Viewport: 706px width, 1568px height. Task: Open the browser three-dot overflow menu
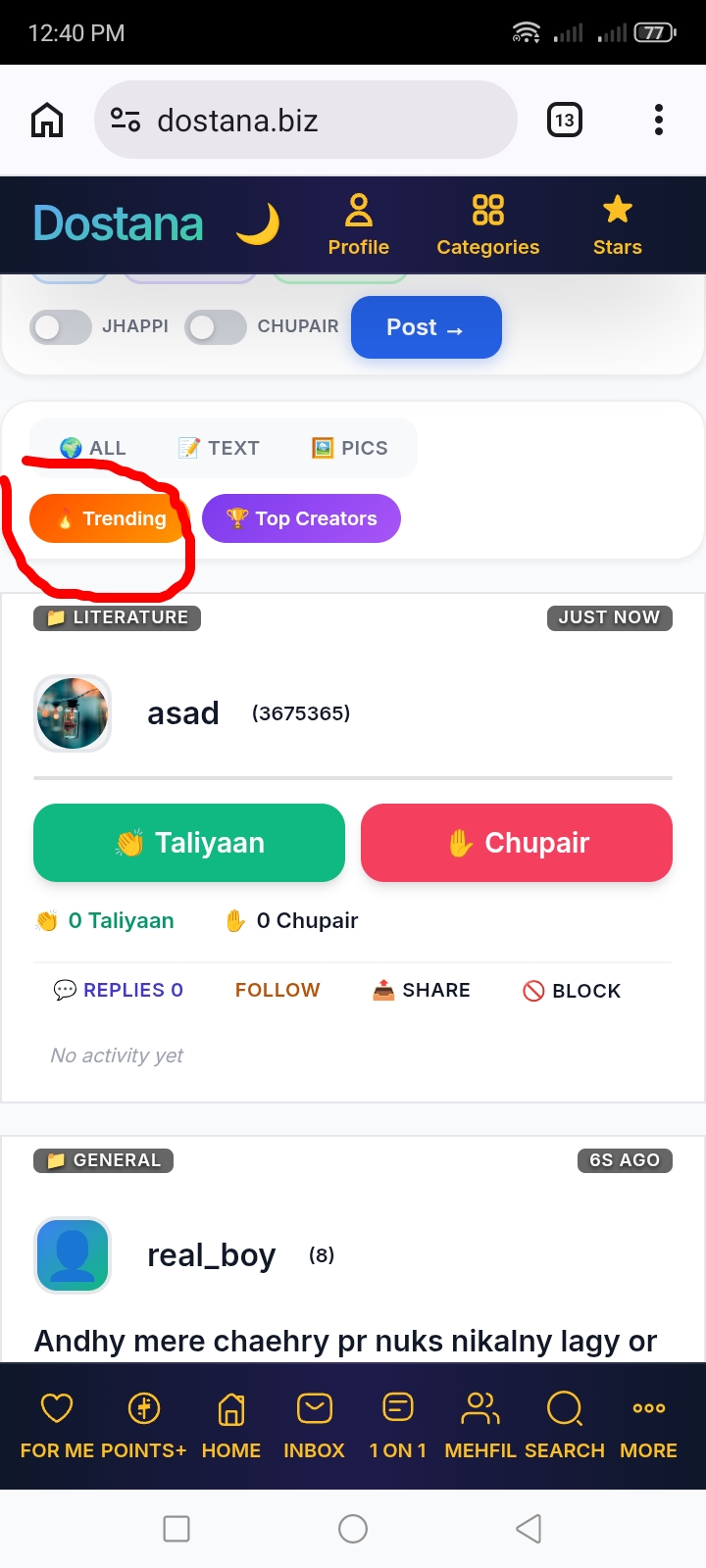click(659, 120)
